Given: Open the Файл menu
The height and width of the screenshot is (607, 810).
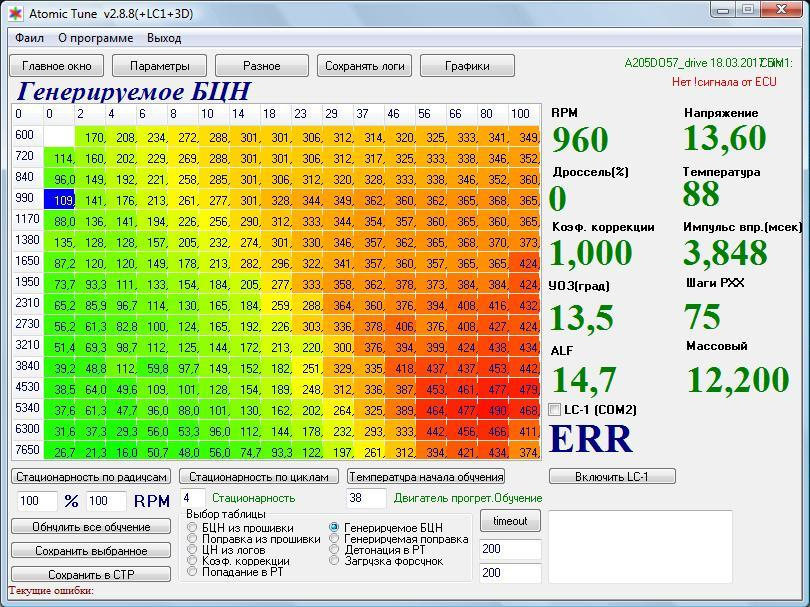Looking at the screenshot, I should (x=30, y=38).
